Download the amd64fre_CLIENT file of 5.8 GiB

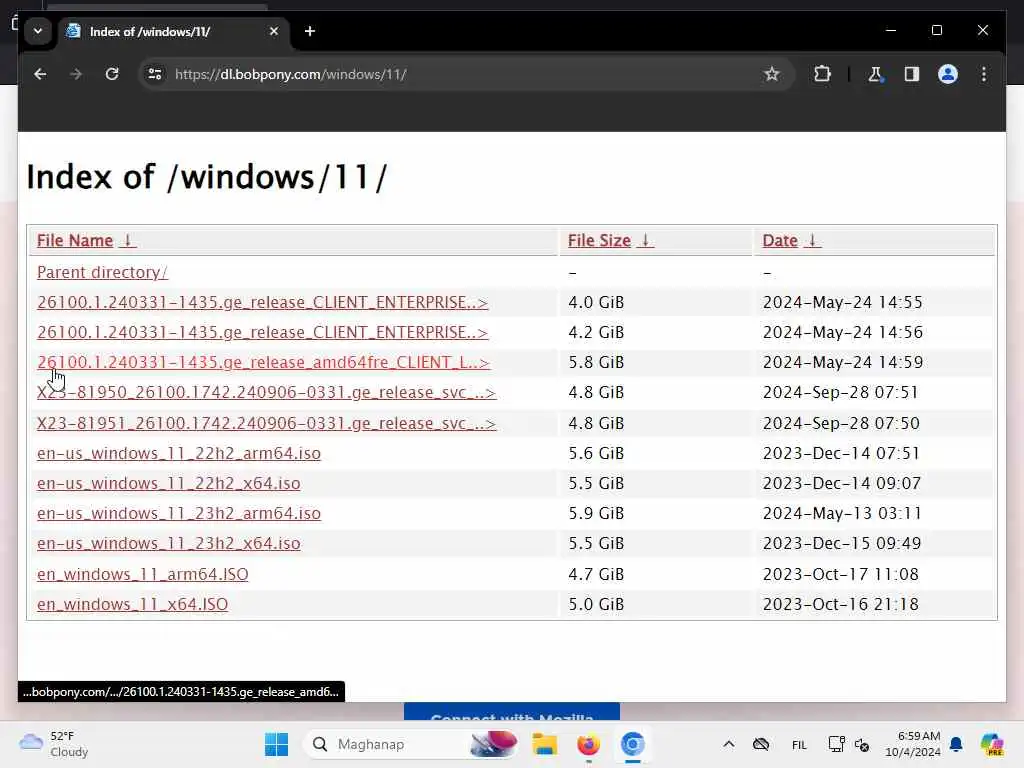[263, 362]
